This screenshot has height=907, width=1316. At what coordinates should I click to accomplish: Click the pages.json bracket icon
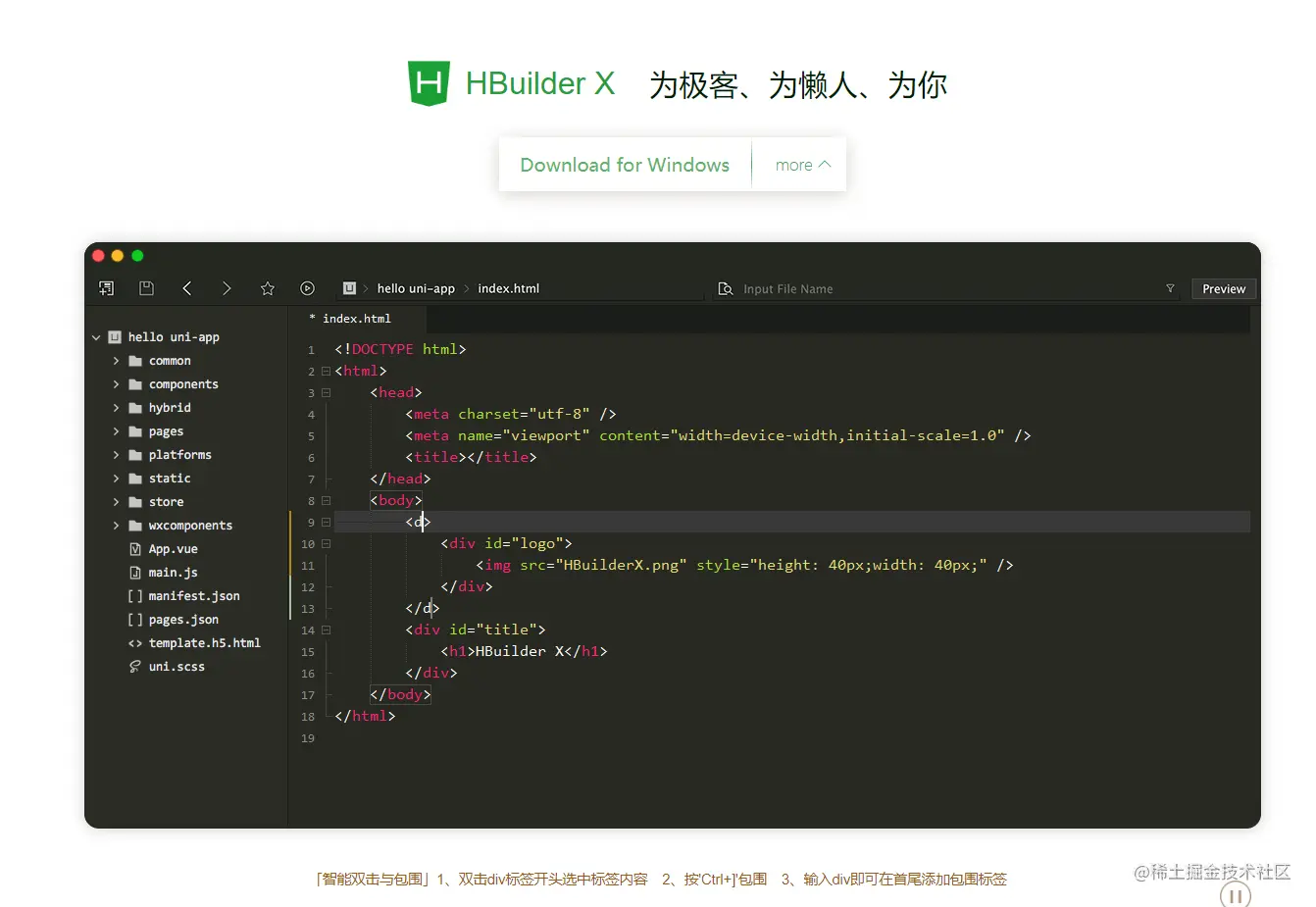click(135, 620)
